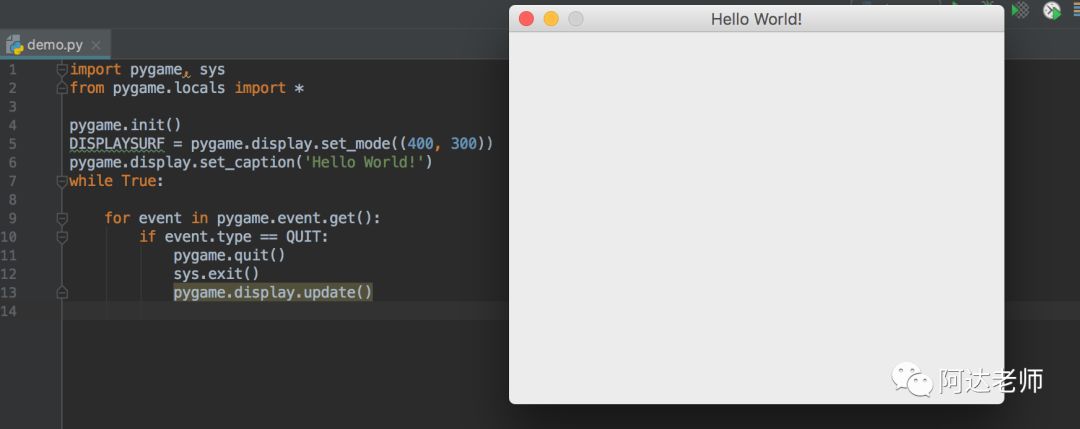Click the pygame.init() statement
This screenshot has width=1080, height=429.
coord(125,125)
